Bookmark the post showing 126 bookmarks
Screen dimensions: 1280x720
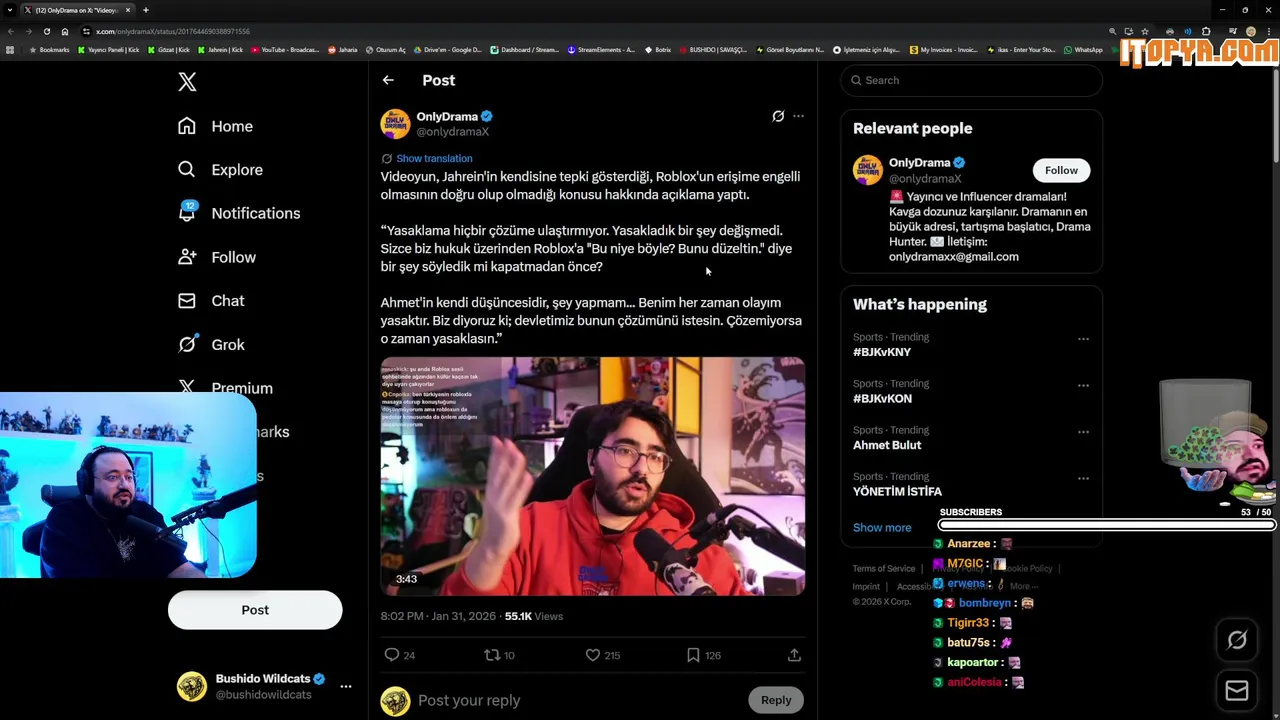pyautogui.click(x=693, y=655)
